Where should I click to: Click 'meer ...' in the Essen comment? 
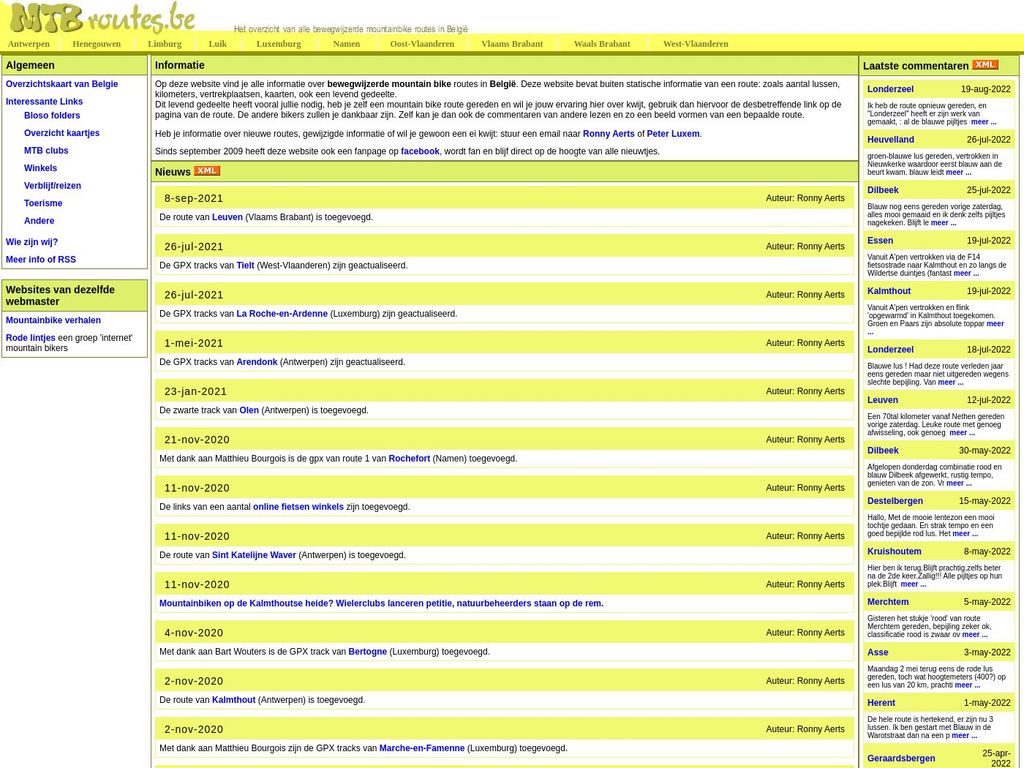click(966, 274)
